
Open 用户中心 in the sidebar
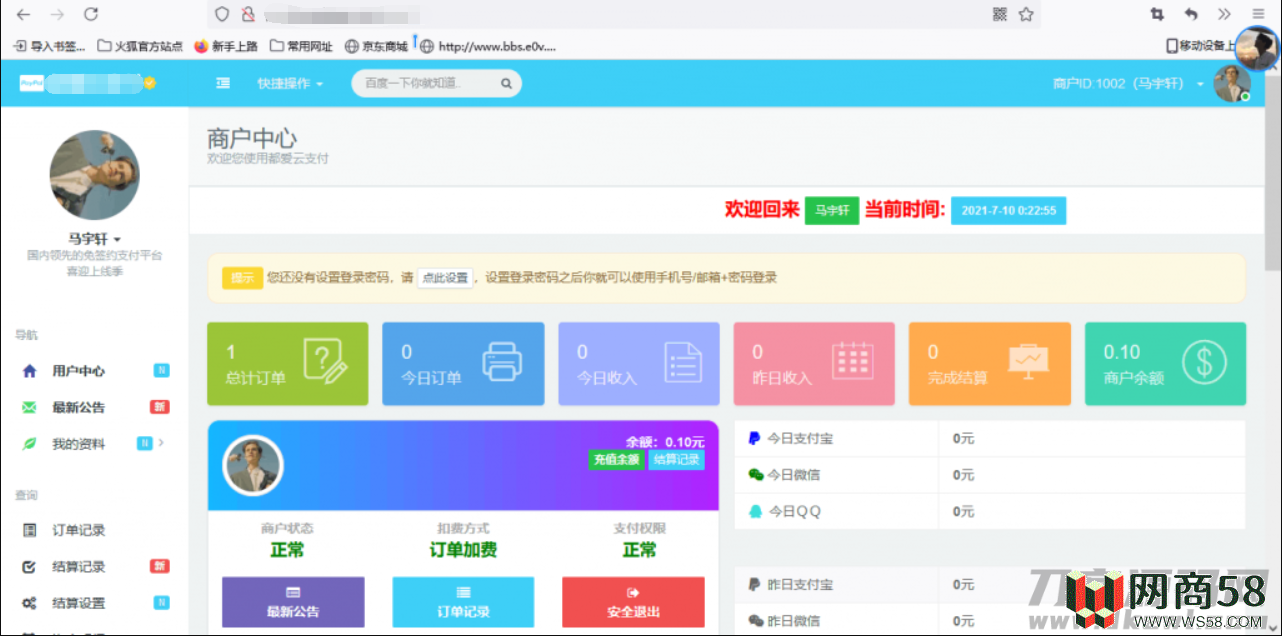(78, 371)
